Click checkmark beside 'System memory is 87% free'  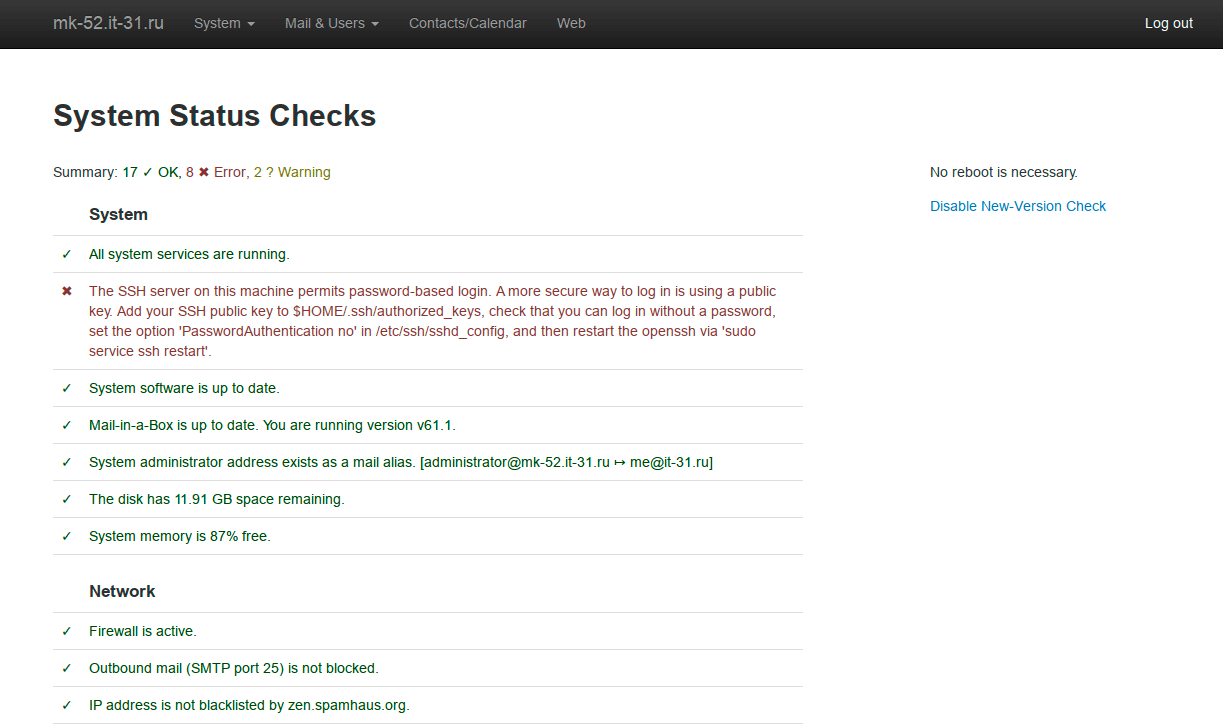[x=67, y=536]
